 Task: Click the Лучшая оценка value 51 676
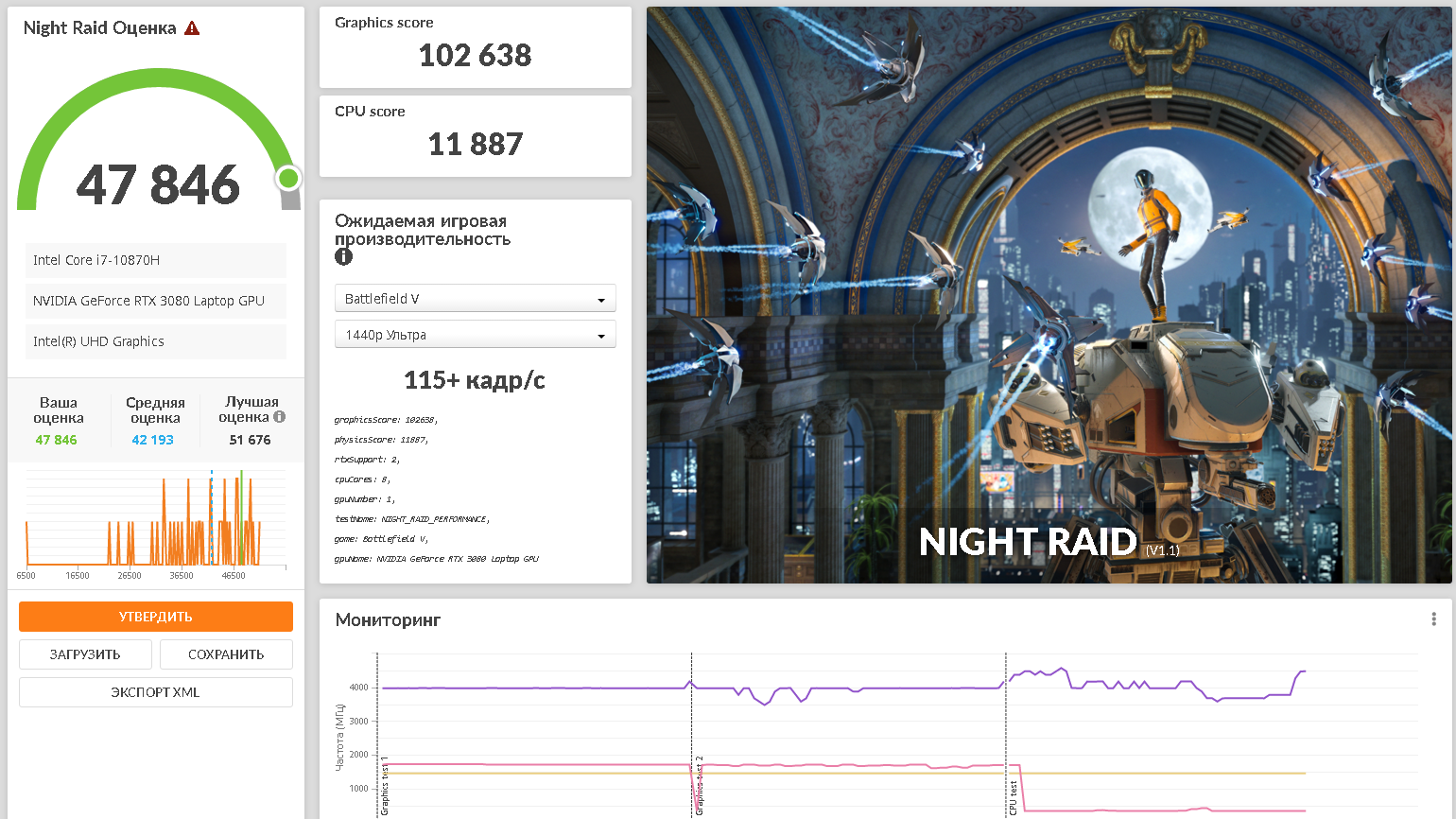[x=250, y=440]
